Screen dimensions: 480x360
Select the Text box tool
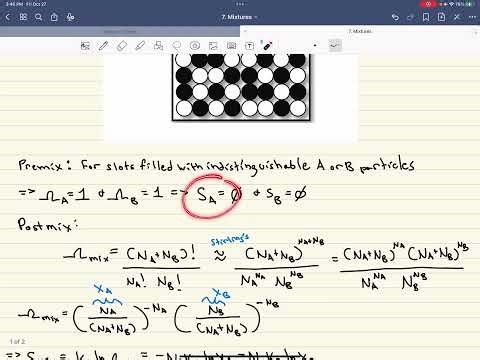(249, 46)
